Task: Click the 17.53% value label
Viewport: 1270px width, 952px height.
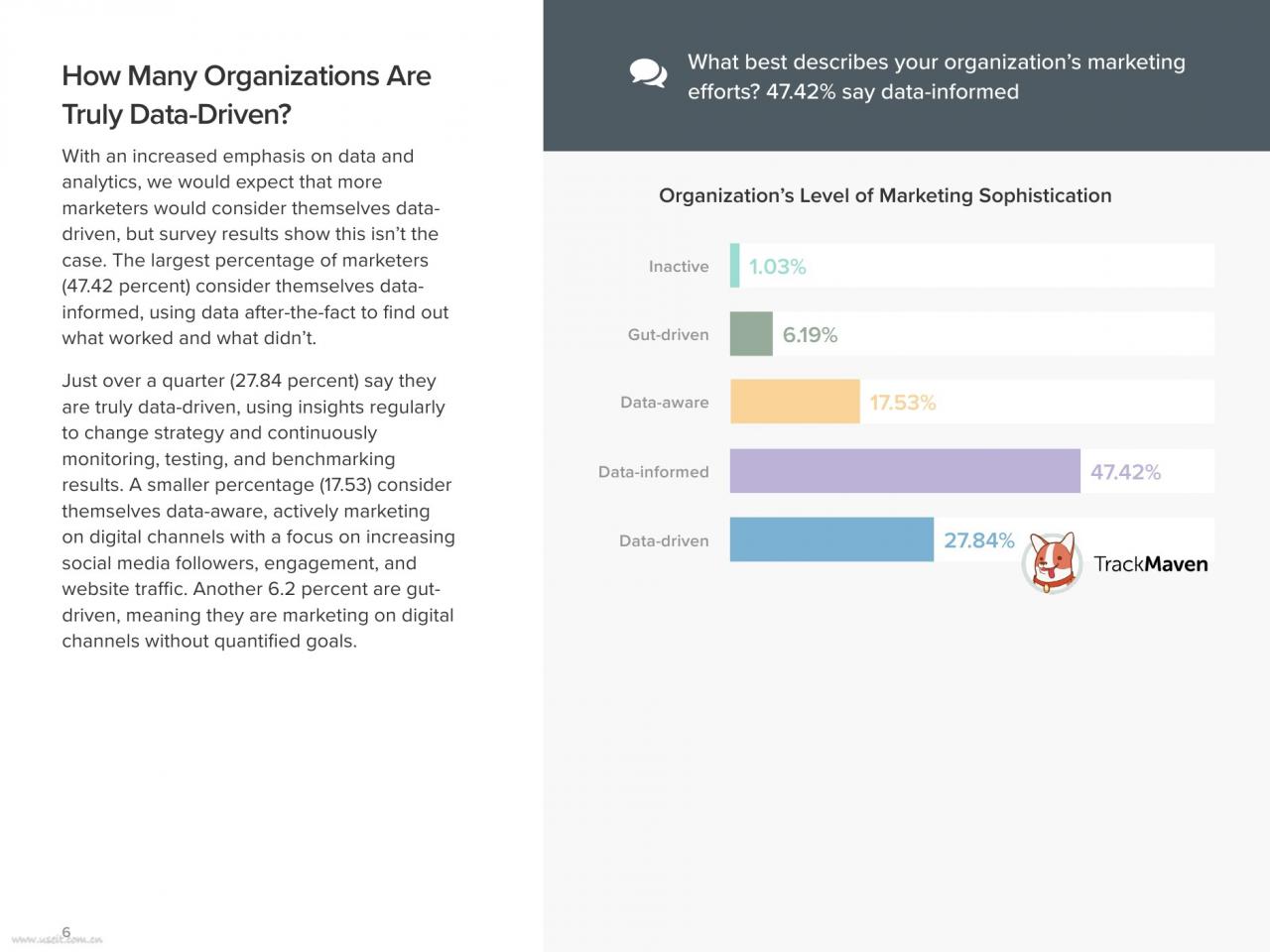Action: 903,403
